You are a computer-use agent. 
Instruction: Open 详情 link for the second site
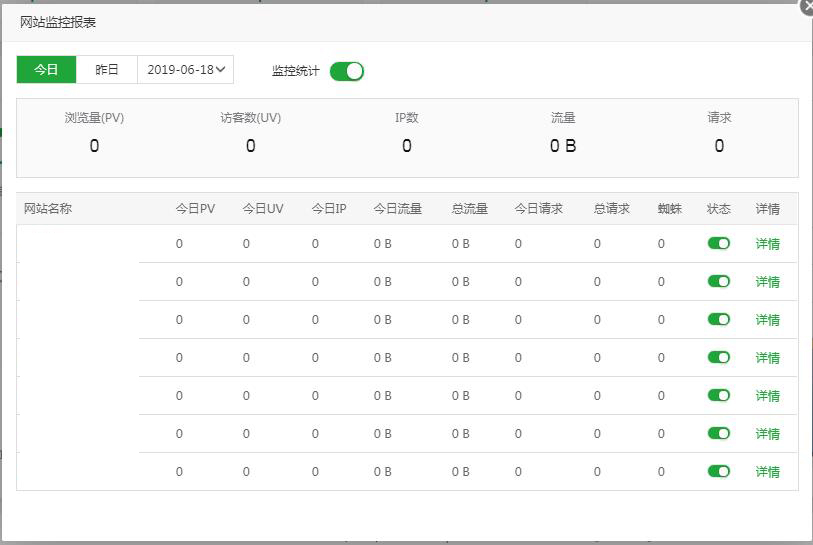pos(767,282)
